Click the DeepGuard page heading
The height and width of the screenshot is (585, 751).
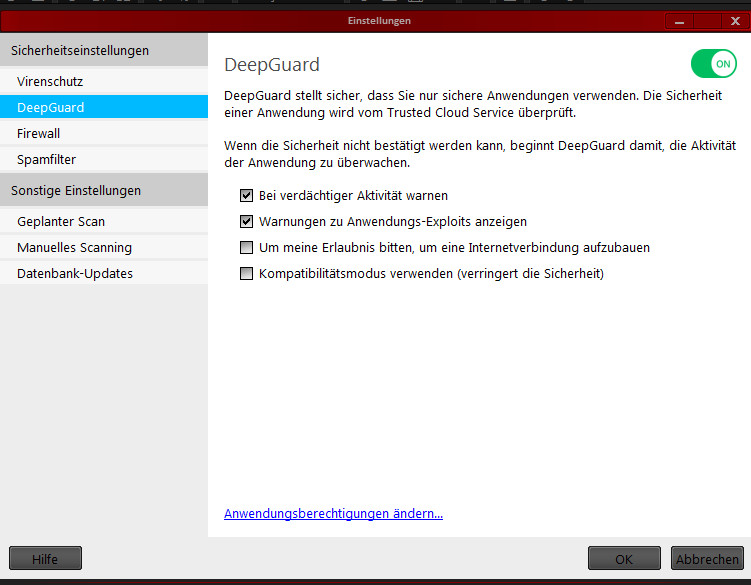coord(272,65)
